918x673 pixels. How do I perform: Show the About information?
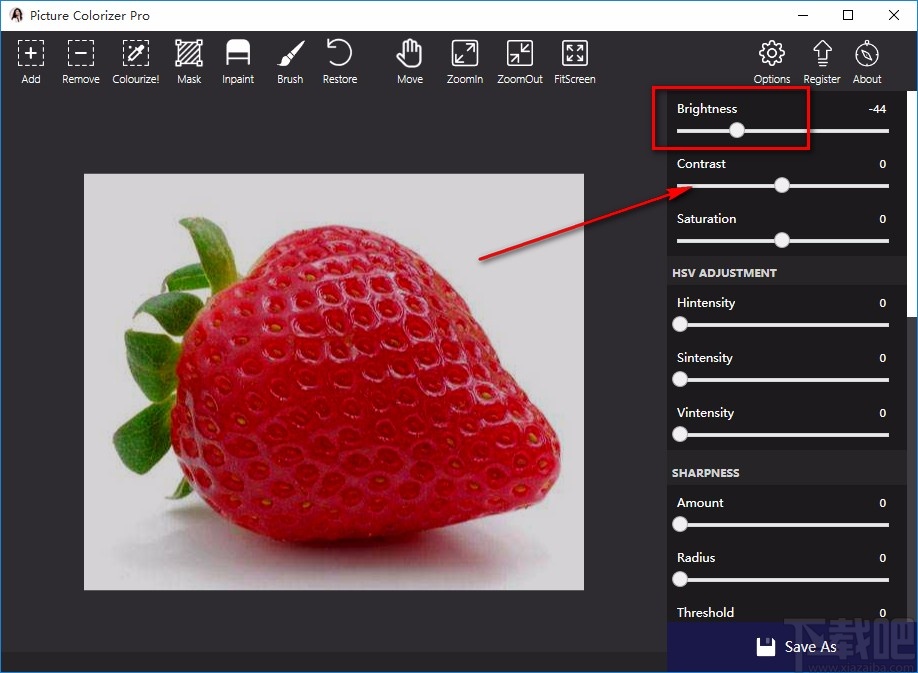pyautogui.click(x=867, y=61)
